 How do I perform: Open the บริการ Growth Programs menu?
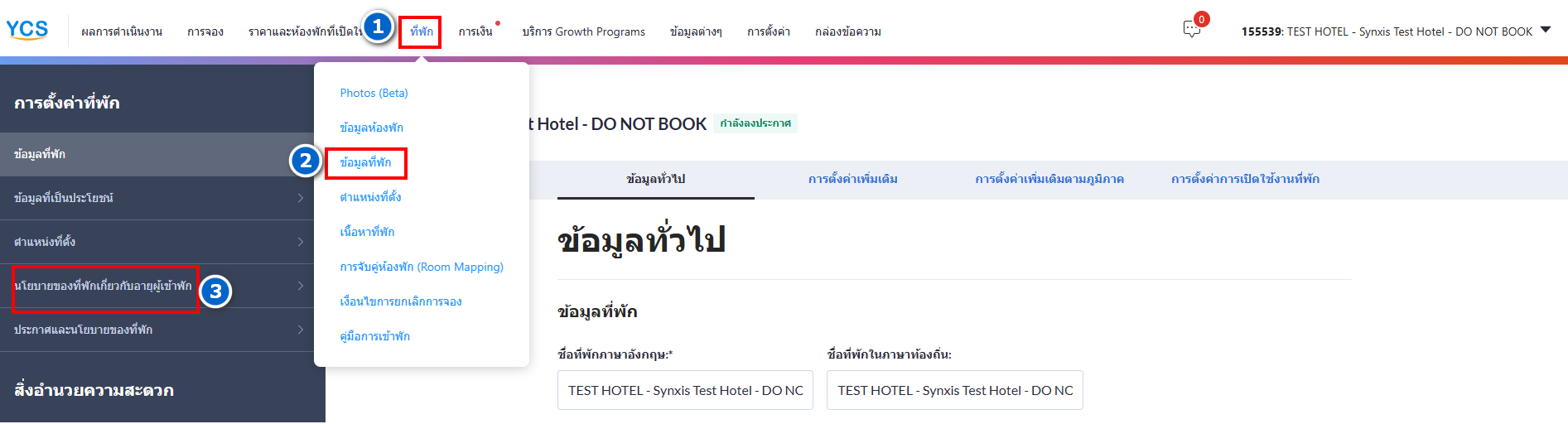583,31
